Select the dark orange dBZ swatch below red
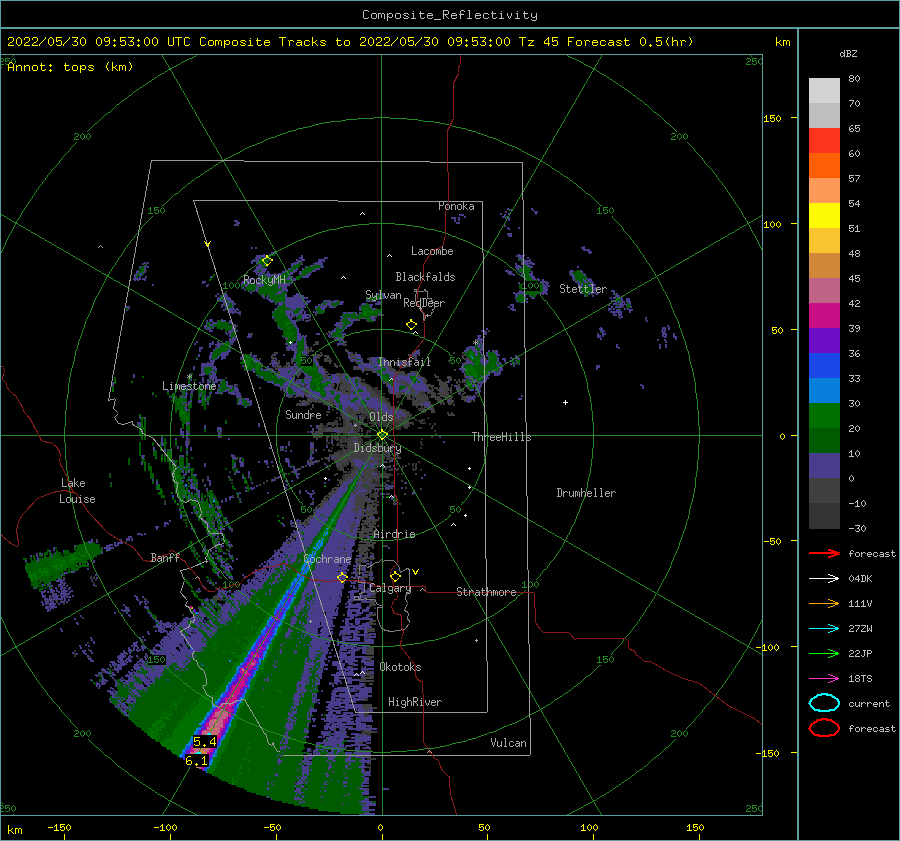 coord(824,166)
